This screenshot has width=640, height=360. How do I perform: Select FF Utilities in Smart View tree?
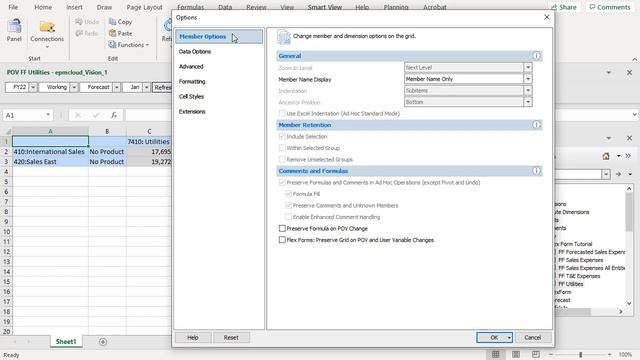[x=570, y=284]
